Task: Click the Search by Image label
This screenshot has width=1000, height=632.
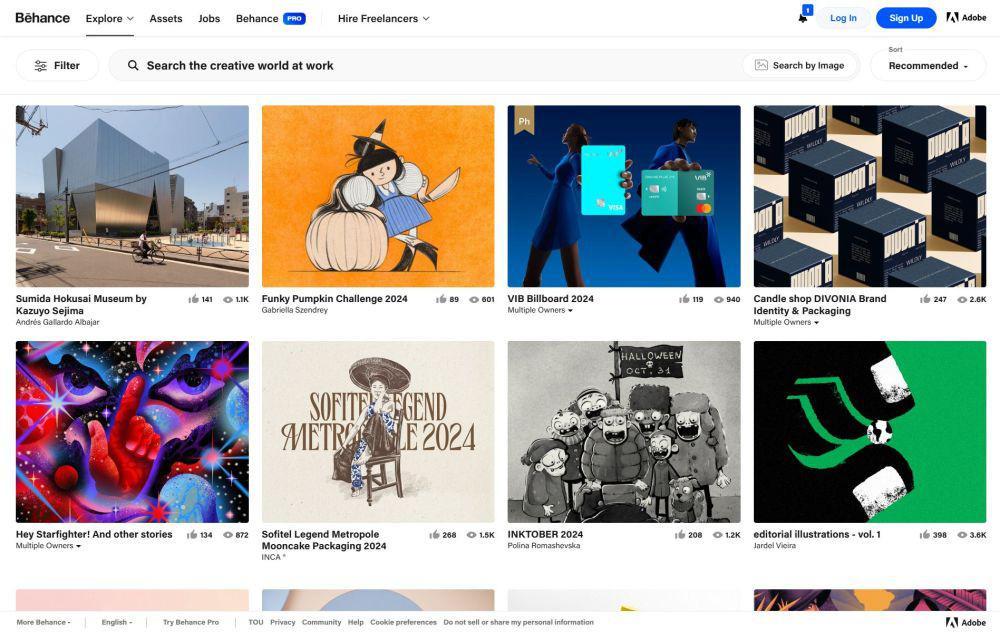Action: tap(808, 65)
